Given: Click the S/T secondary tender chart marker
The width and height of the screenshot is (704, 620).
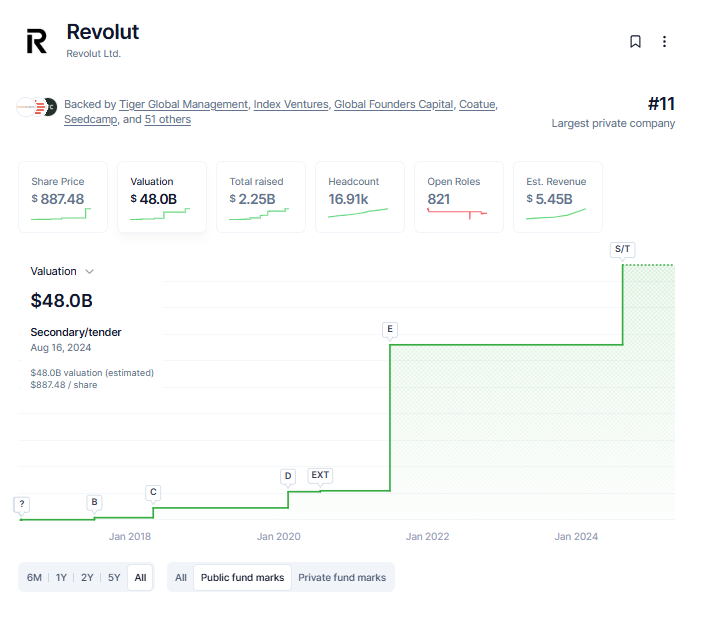Looking at the screenshot, I should 622,249.
